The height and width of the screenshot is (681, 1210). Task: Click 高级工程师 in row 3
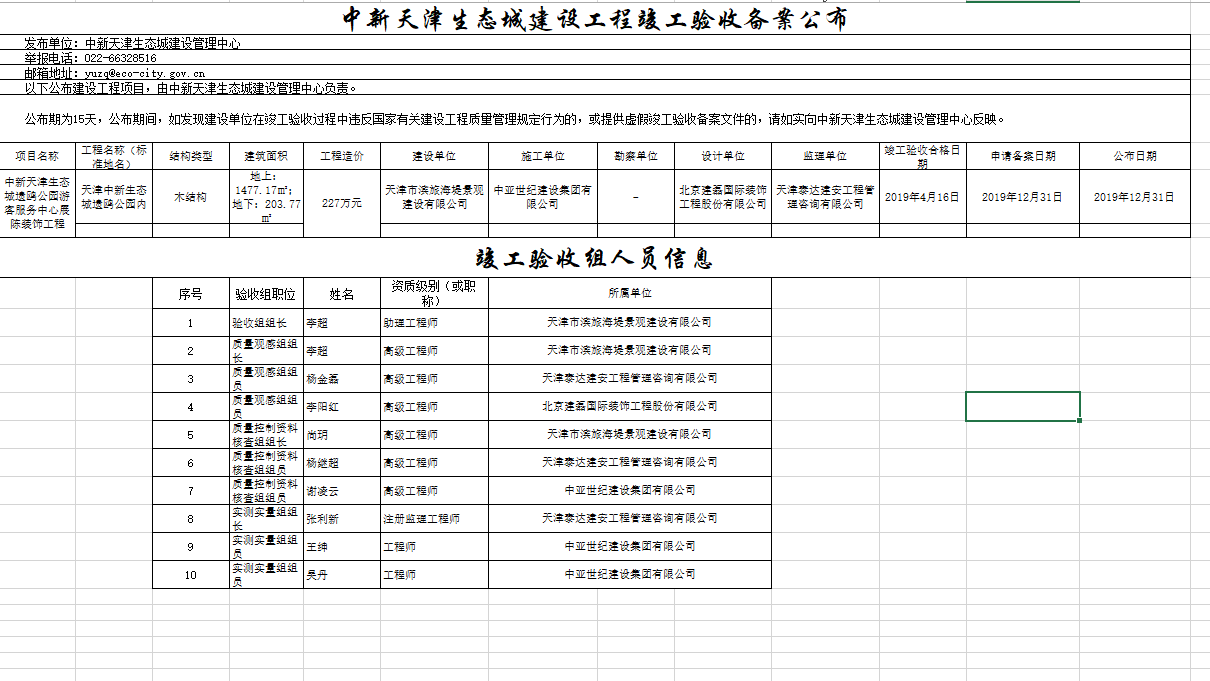(434, 379)
